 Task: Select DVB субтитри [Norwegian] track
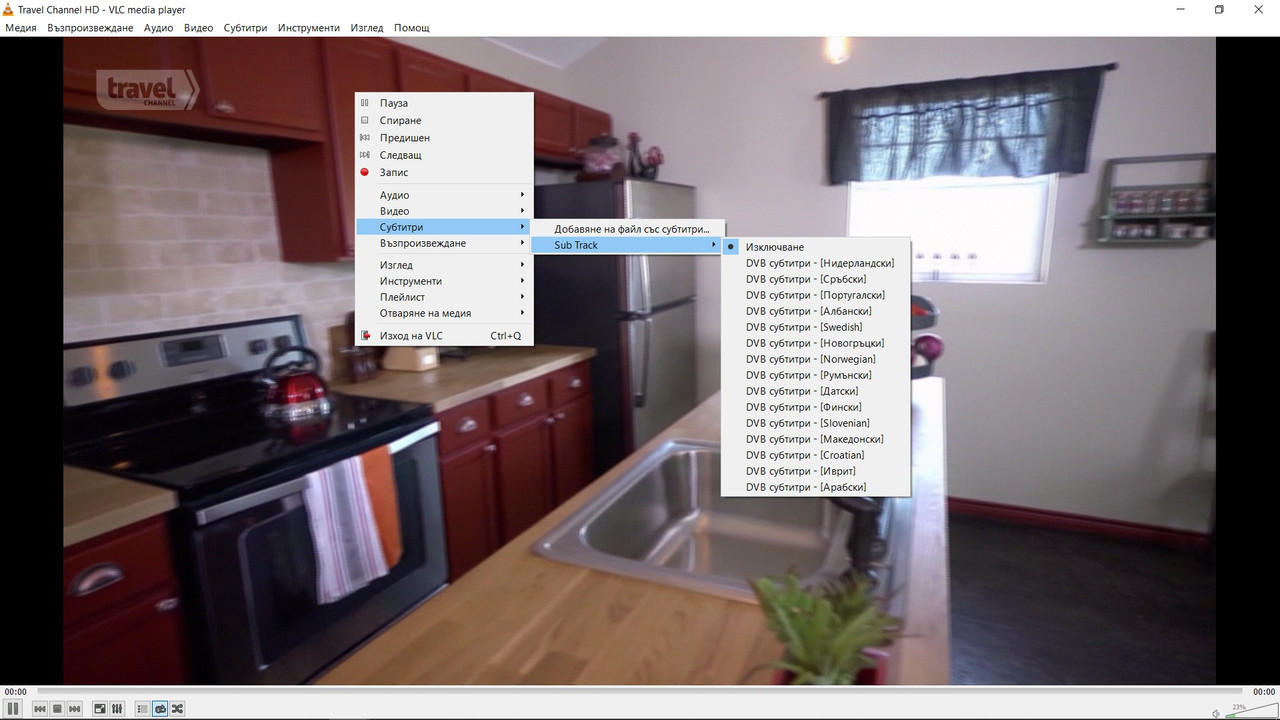tap(816, 359)
